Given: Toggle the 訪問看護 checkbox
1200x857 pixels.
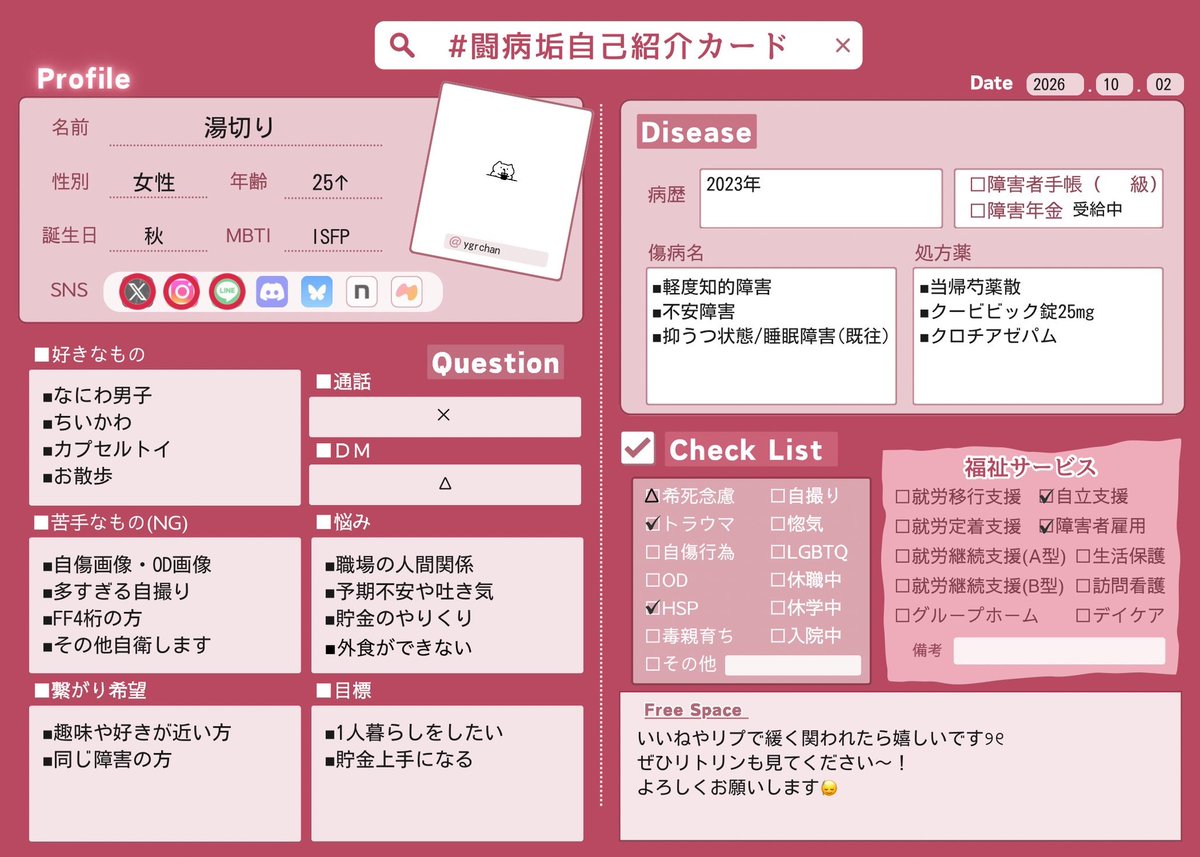Looking at the screenshot, I should tap(1083, 586).
